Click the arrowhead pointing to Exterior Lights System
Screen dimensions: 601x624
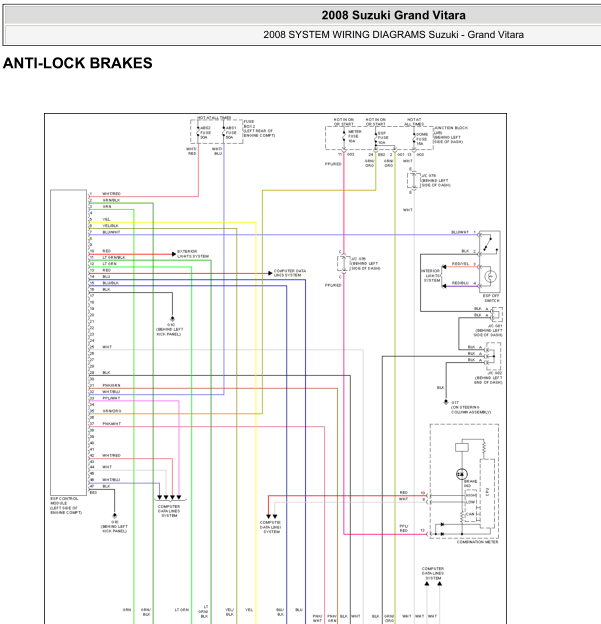(x=174, y=254)
